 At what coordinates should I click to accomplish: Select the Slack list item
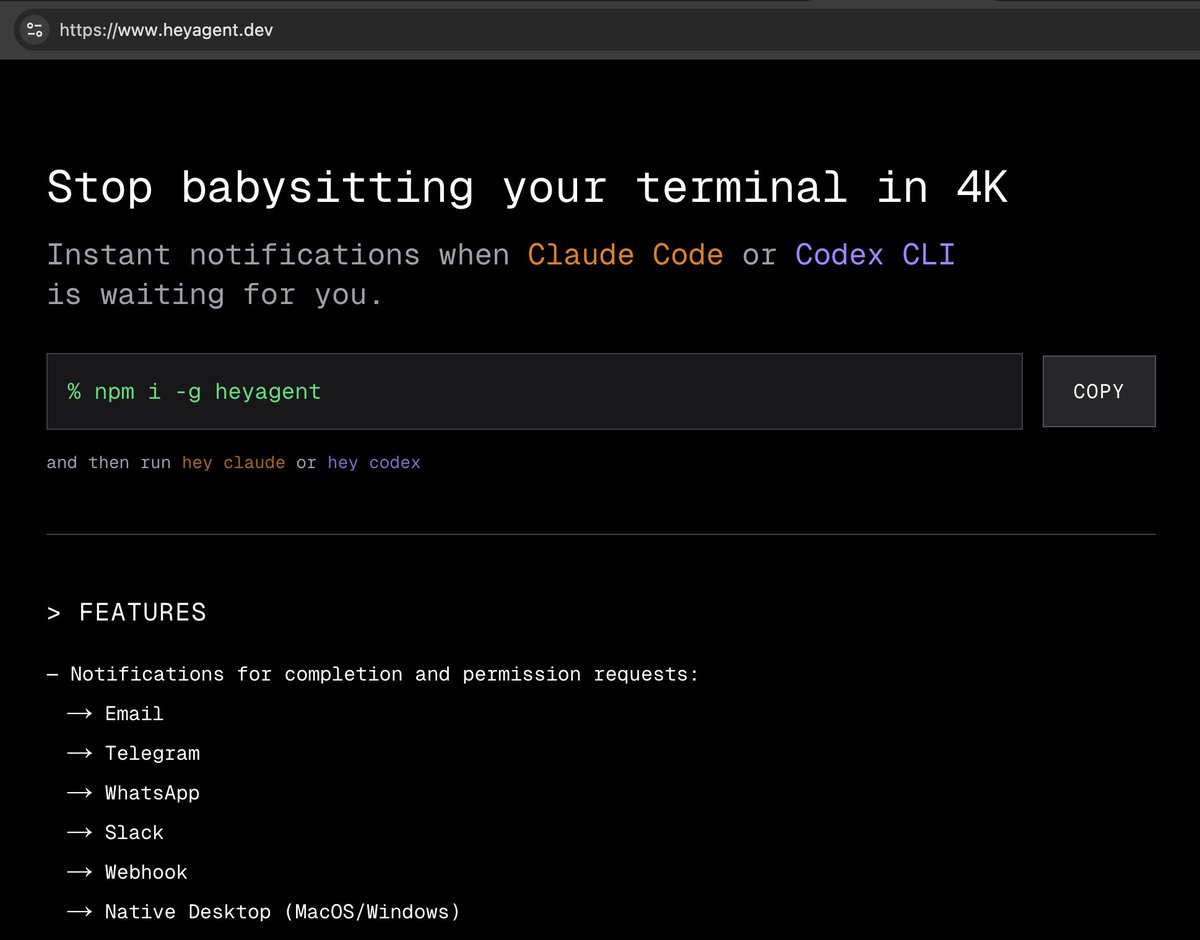point(115,833)
